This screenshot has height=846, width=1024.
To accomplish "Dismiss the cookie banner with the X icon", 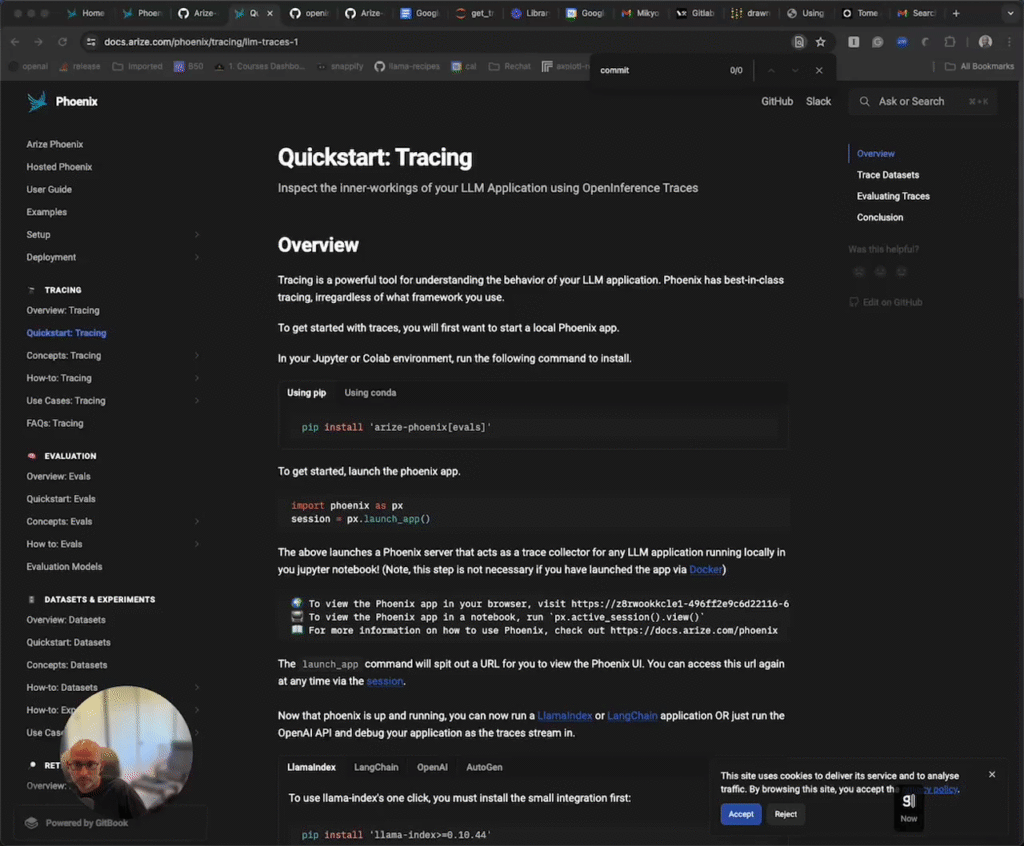I will 992,774.
